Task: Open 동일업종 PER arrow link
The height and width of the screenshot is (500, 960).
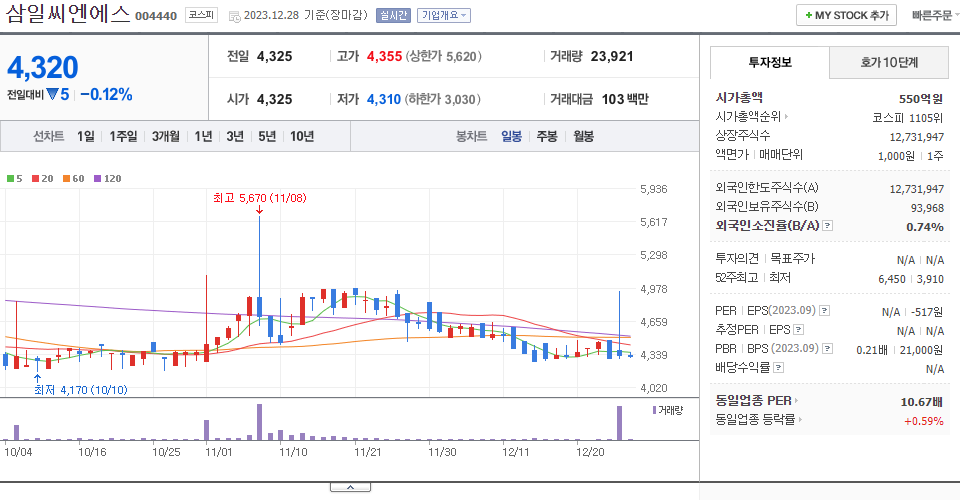Action: (797, 401)
